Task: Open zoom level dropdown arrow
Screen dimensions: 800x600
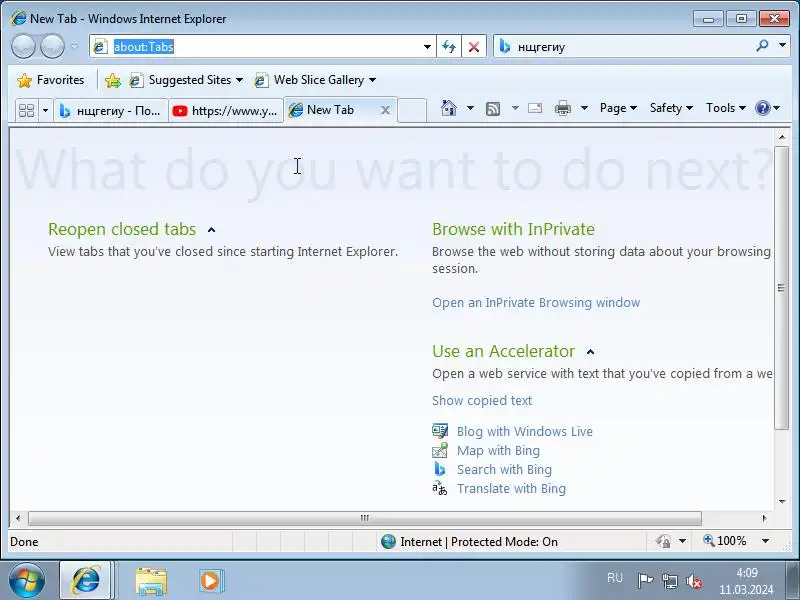Action: point(765,541)
